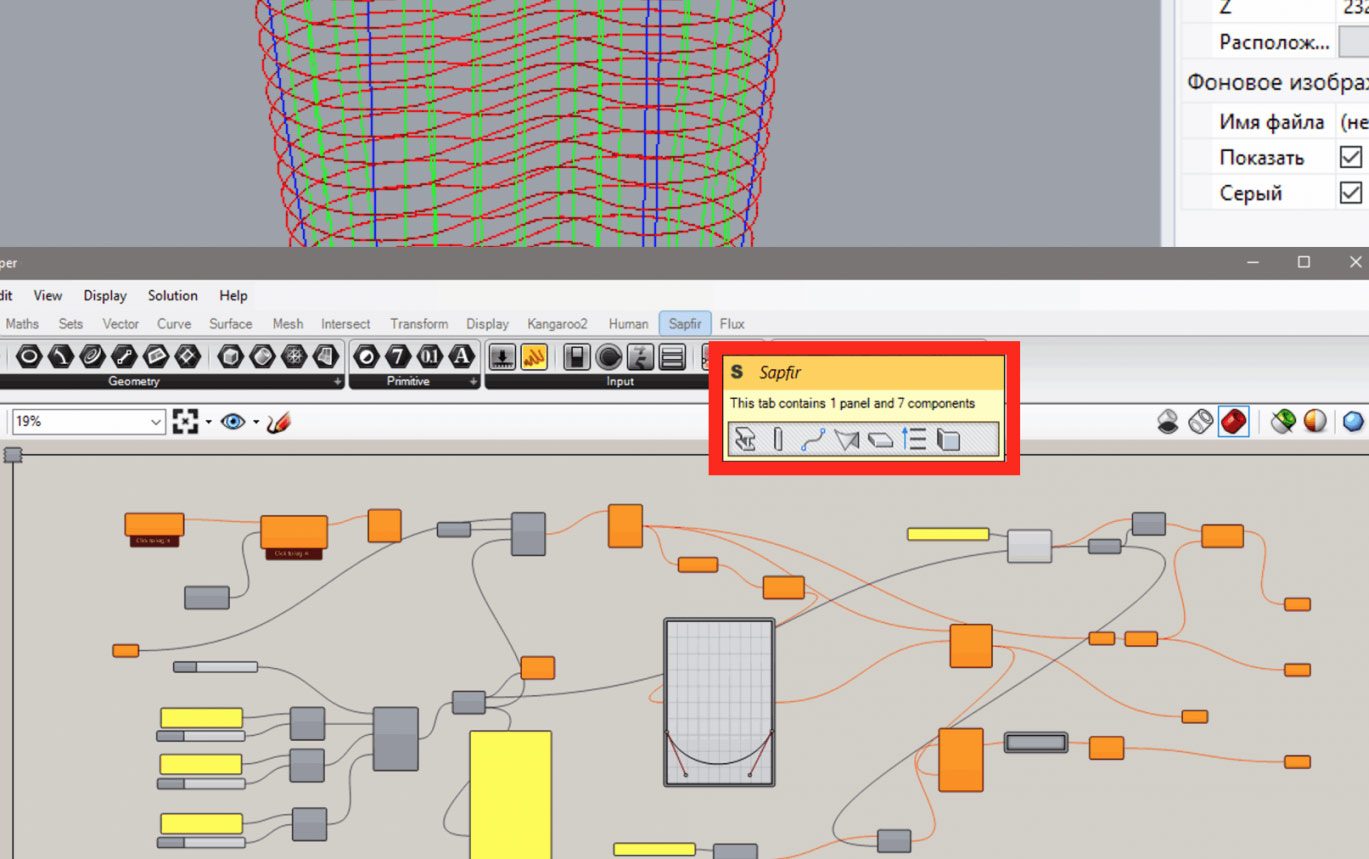The width and height of the screenshot is (1369, 859).
Task: Toggle the Показать checkbox
Action: [1350, 158]
